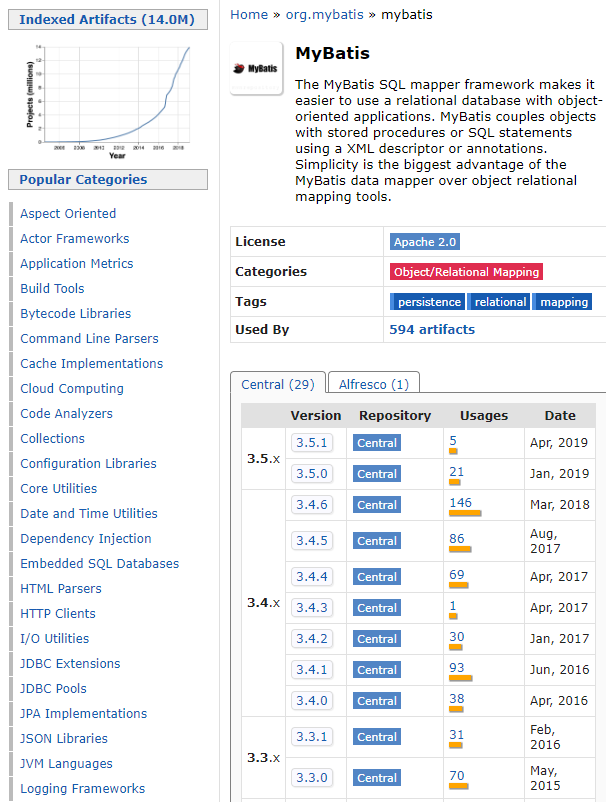Open the 70 usages link
Viewport: 606px width, 802px height.
(x=457, y=776)
